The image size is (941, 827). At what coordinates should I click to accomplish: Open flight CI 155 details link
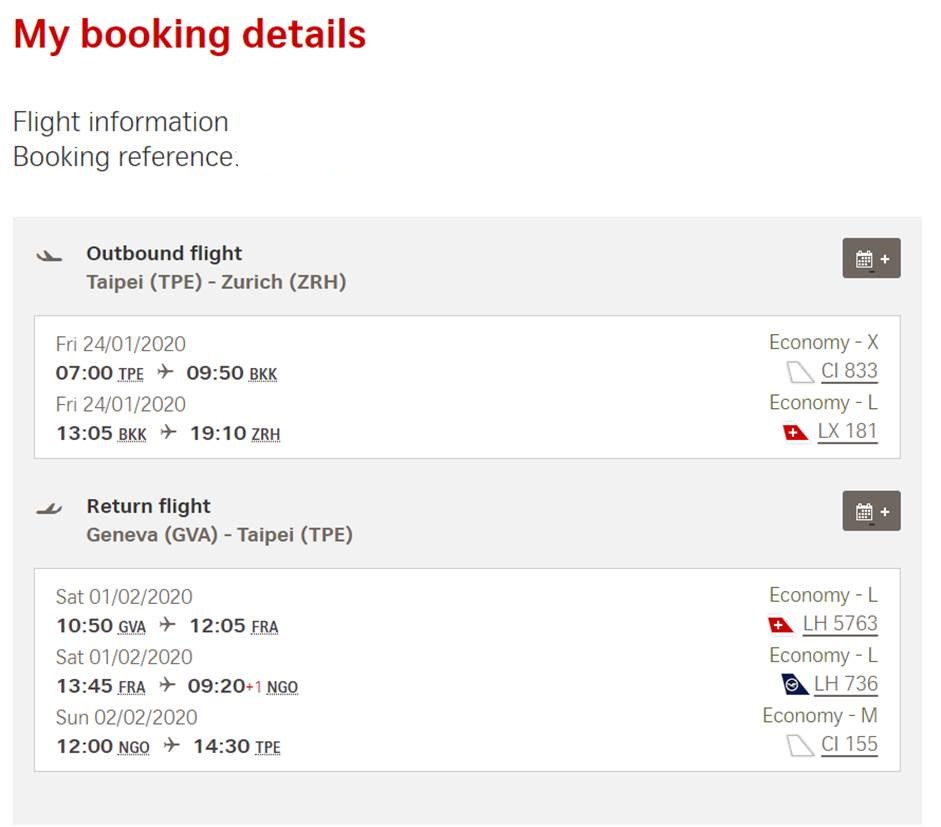(849, 745)
